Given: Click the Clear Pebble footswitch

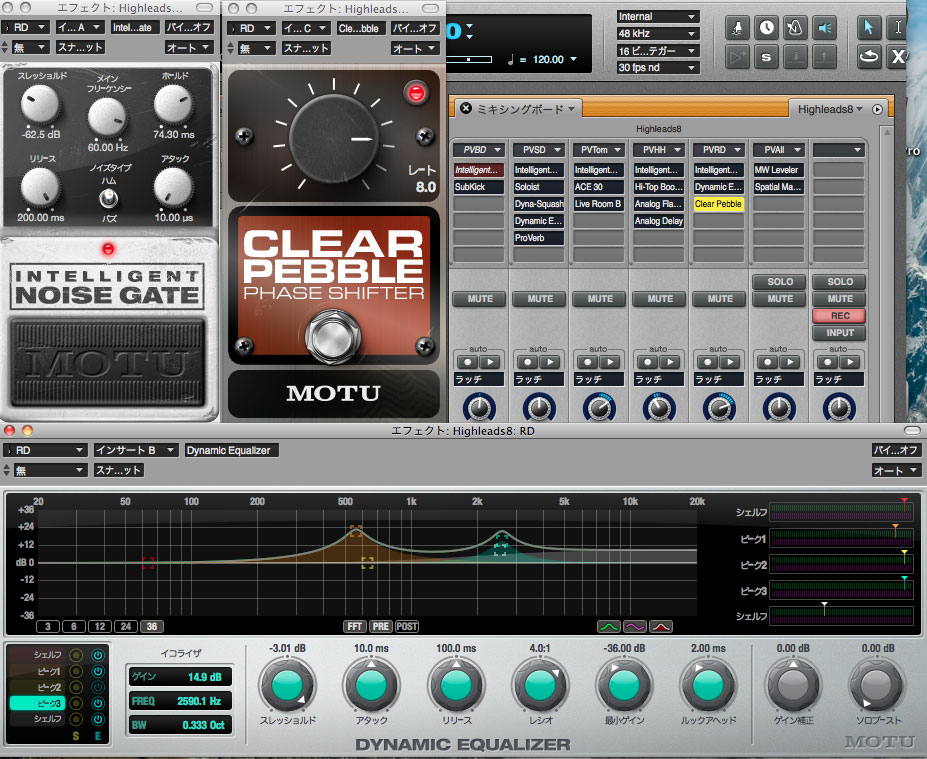Looking at the screenshot, I should 333,335.
